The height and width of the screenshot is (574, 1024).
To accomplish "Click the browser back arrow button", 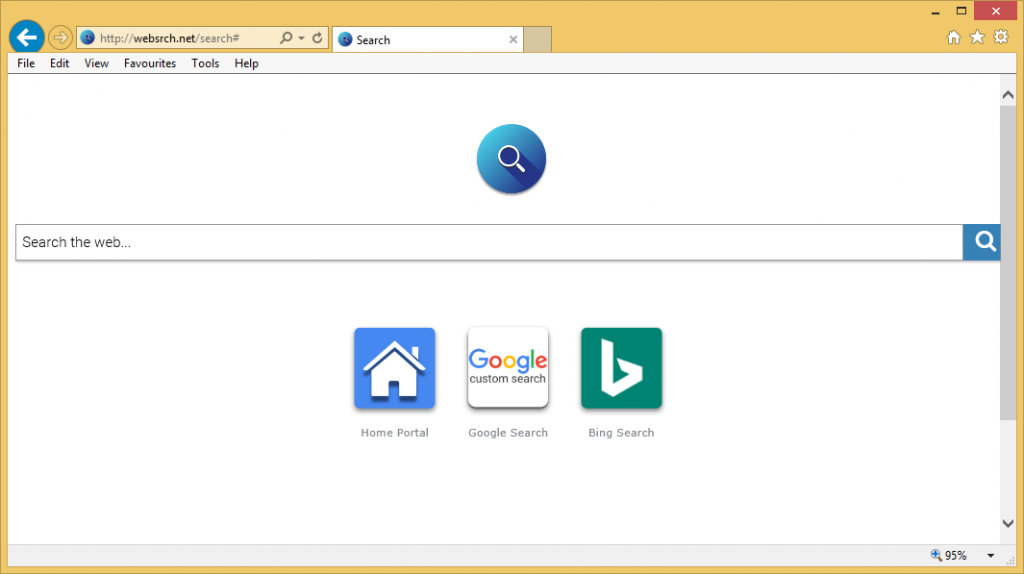I will [x=26, y=37].
